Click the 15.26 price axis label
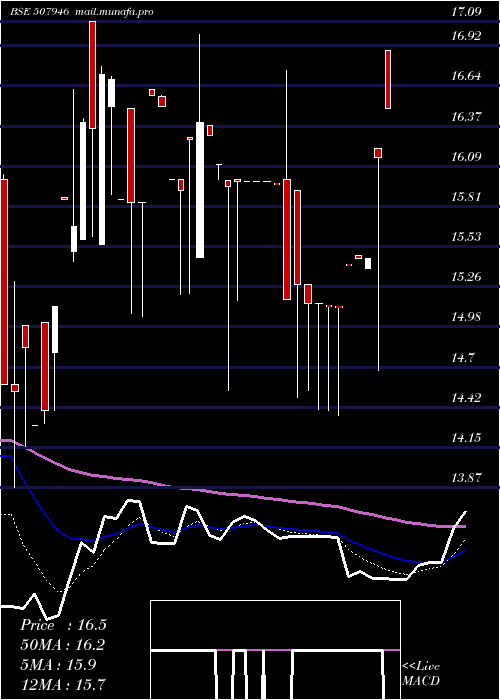Screen dimensions: 500x700 tap(466, 277)
